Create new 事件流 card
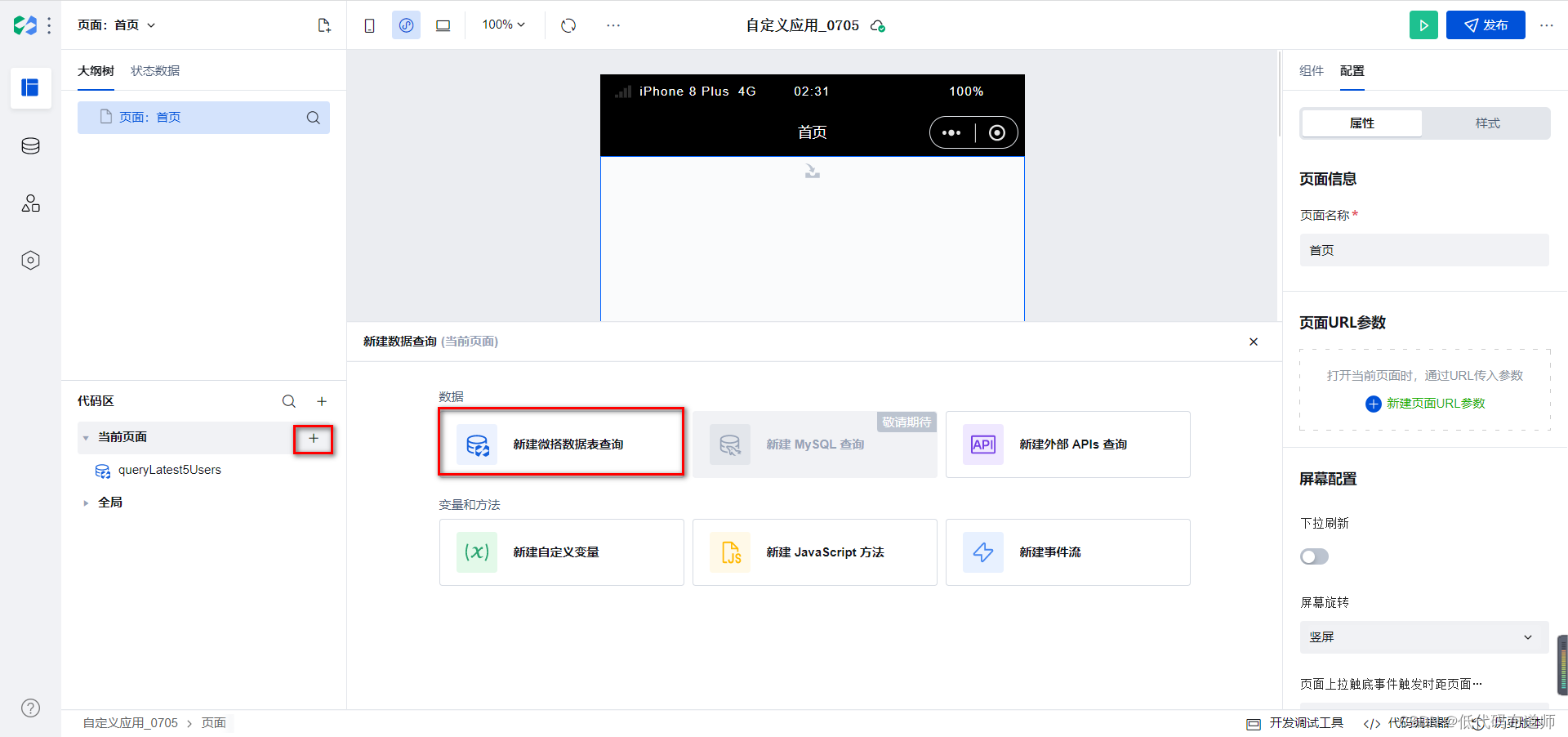The height and width of the screenshot is (737, 1568). coord(1068,552)
